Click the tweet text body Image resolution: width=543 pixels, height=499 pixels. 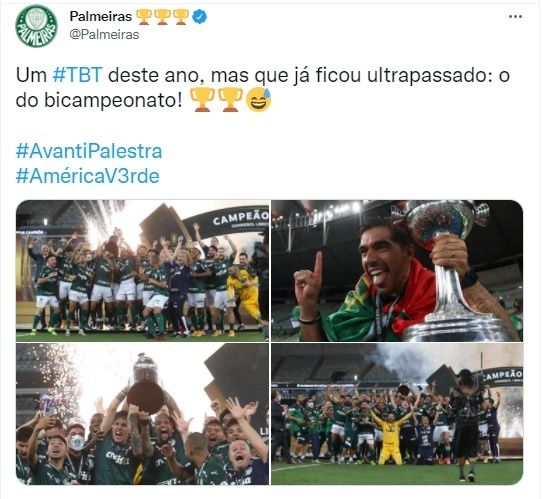(x=263, y=88)
